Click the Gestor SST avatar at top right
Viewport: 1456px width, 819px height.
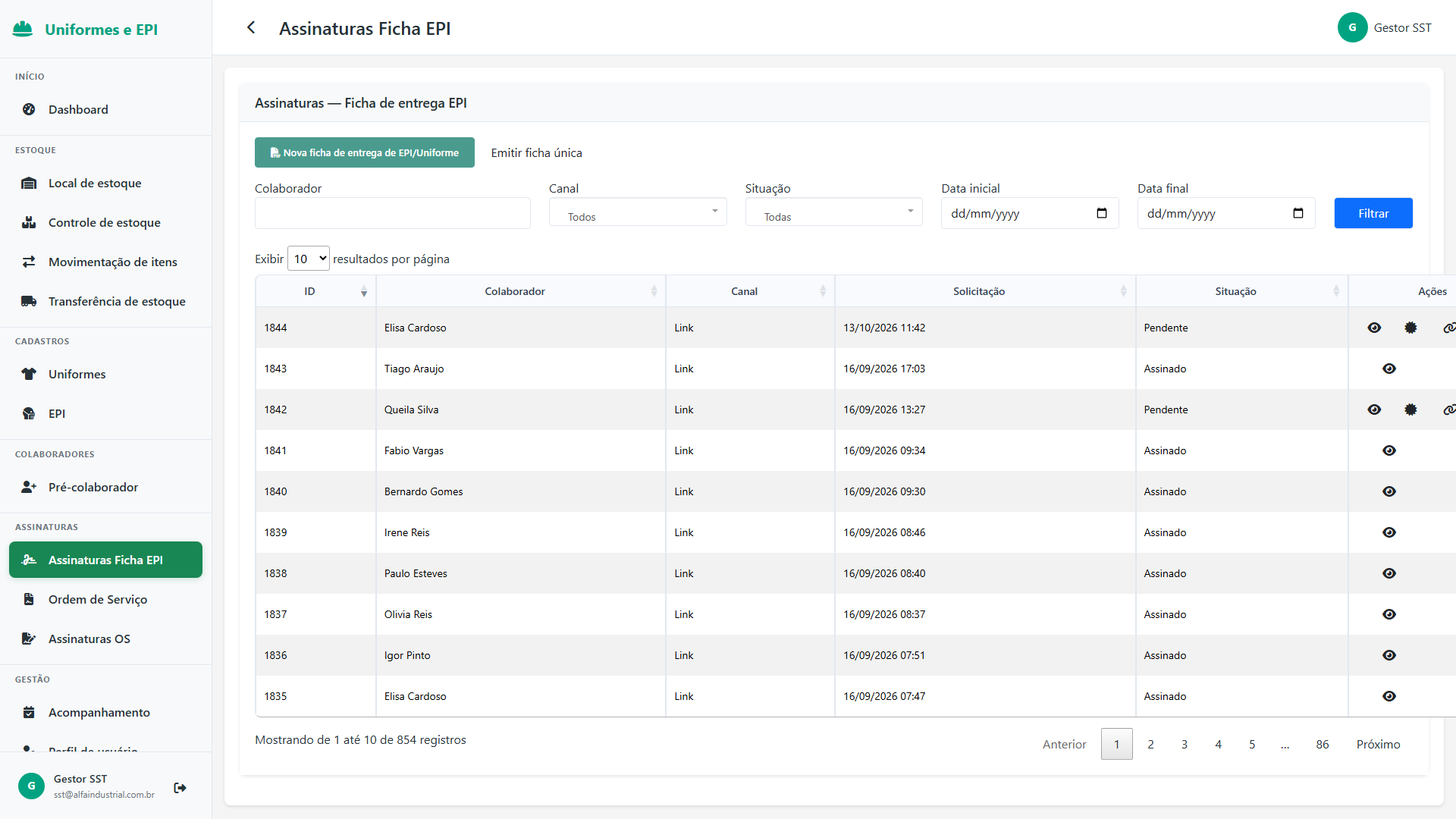(1352, 27)
